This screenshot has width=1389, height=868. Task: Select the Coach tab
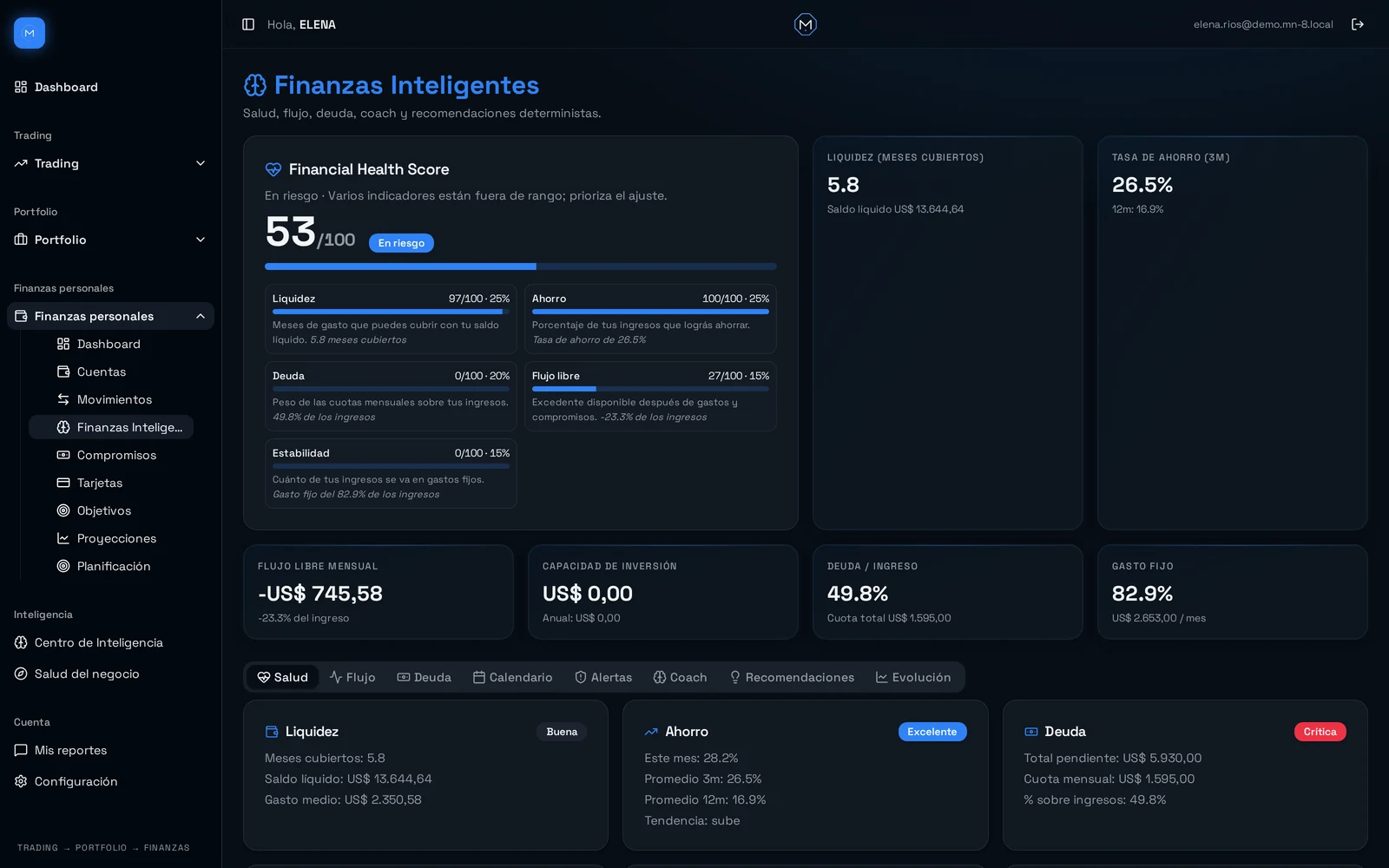click(680, 677)
